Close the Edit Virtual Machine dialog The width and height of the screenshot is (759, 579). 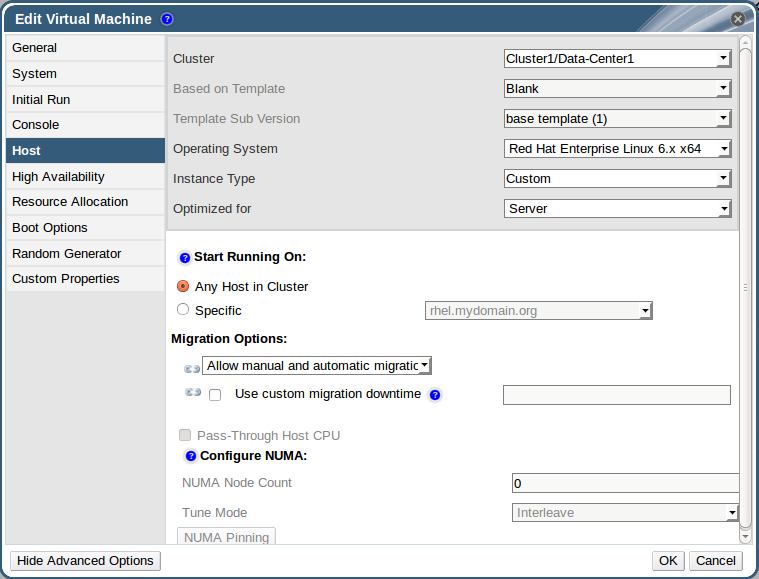pyautogui.click(x=737, y=19)
